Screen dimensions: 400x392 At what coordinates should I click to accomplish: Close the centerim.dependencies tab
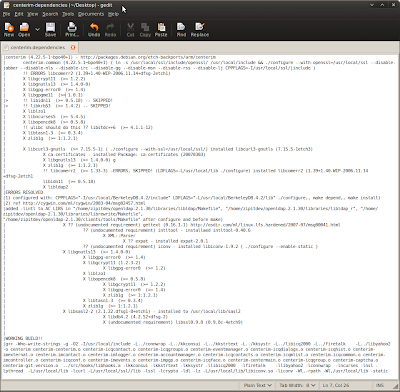click(x=73, y=47)
